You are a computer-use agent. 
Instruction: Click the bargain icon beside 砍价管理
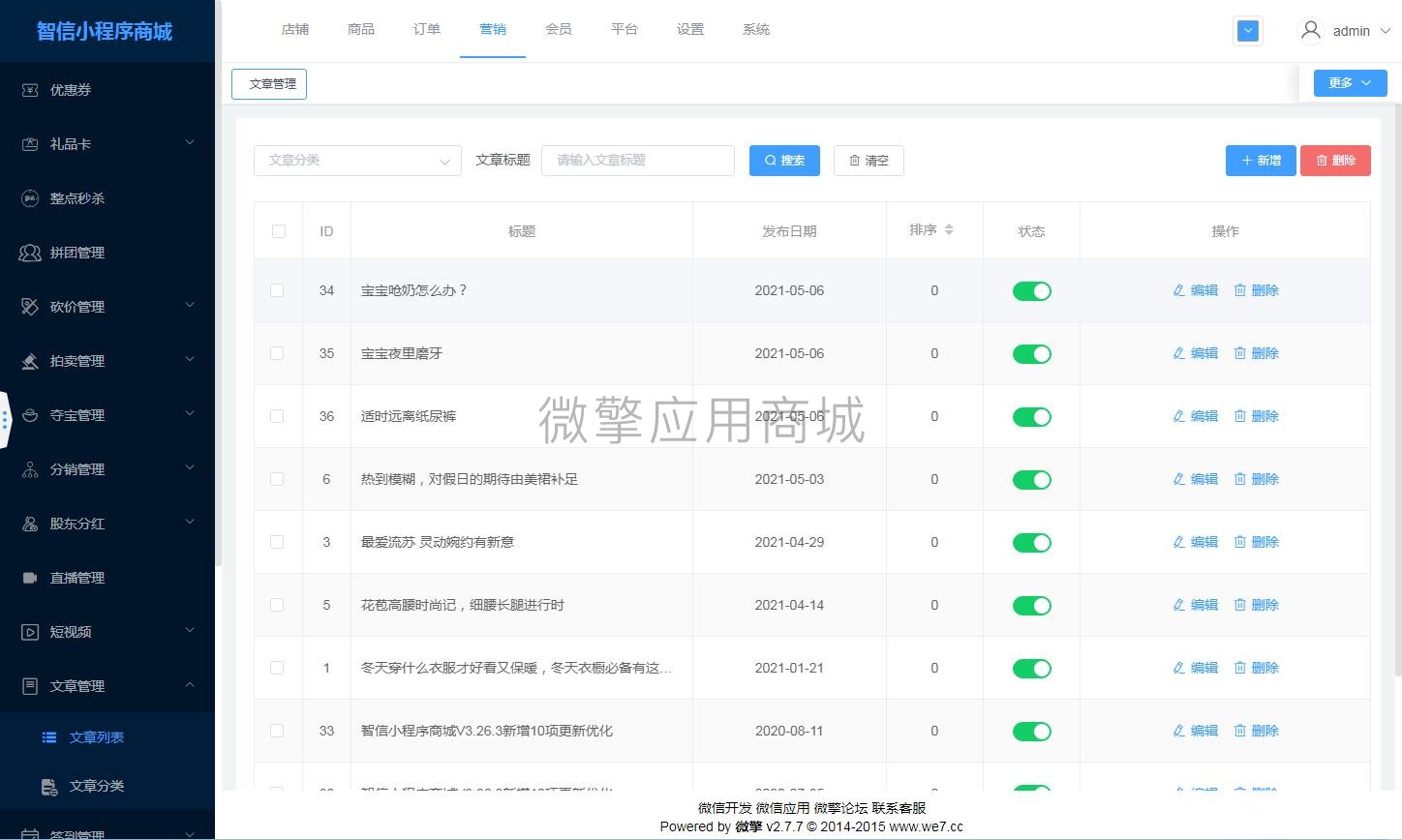pos(30,307)
